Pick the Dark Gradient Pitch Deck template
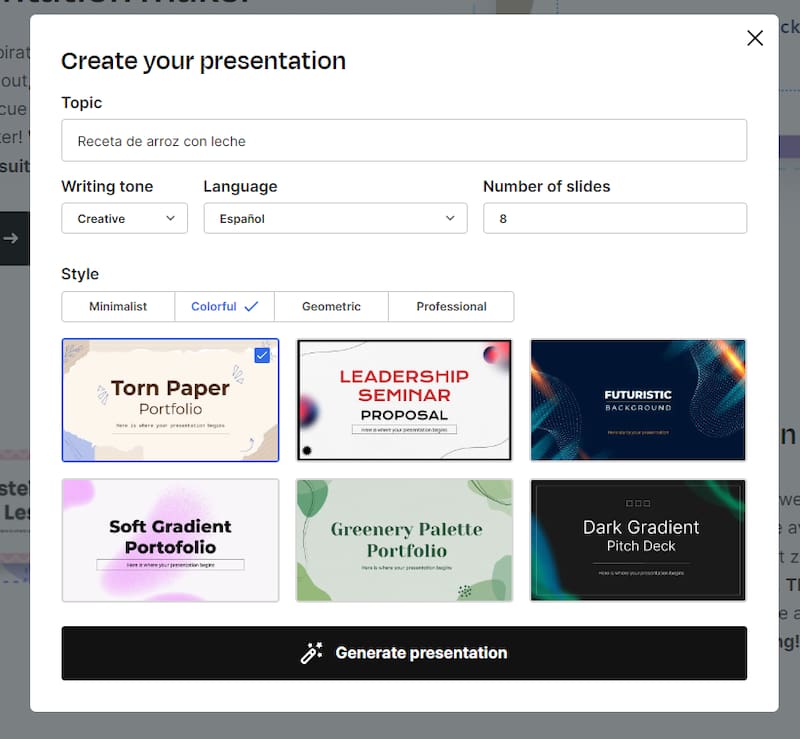This screenshot has width=800, height=739. click(638, 540)
